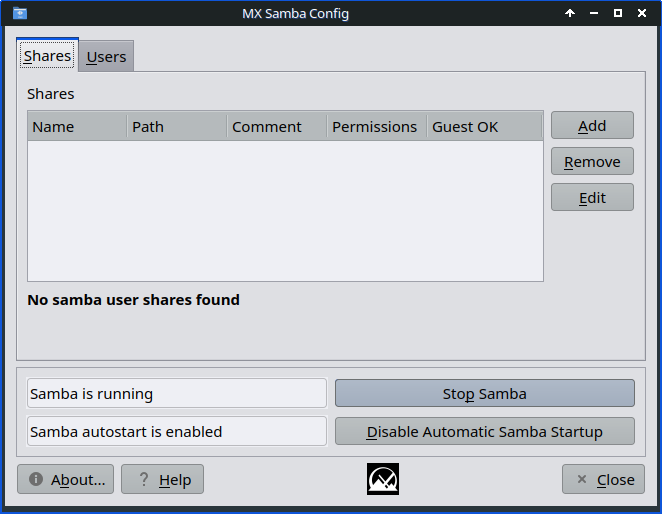The width and height of the screenshot is (662, 514).
Task: Stop the Samba service
Action: 484,393
